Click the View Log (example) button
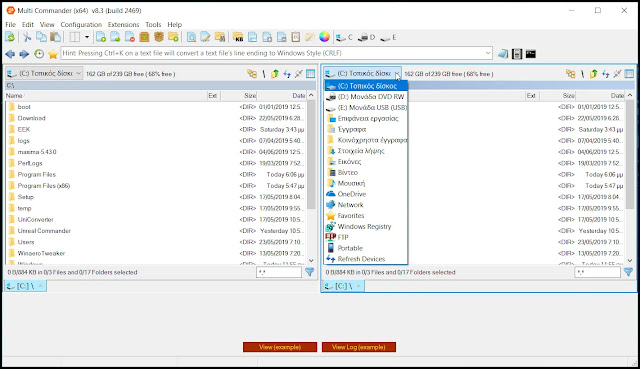The image size is (640, 369). point(359,347)
